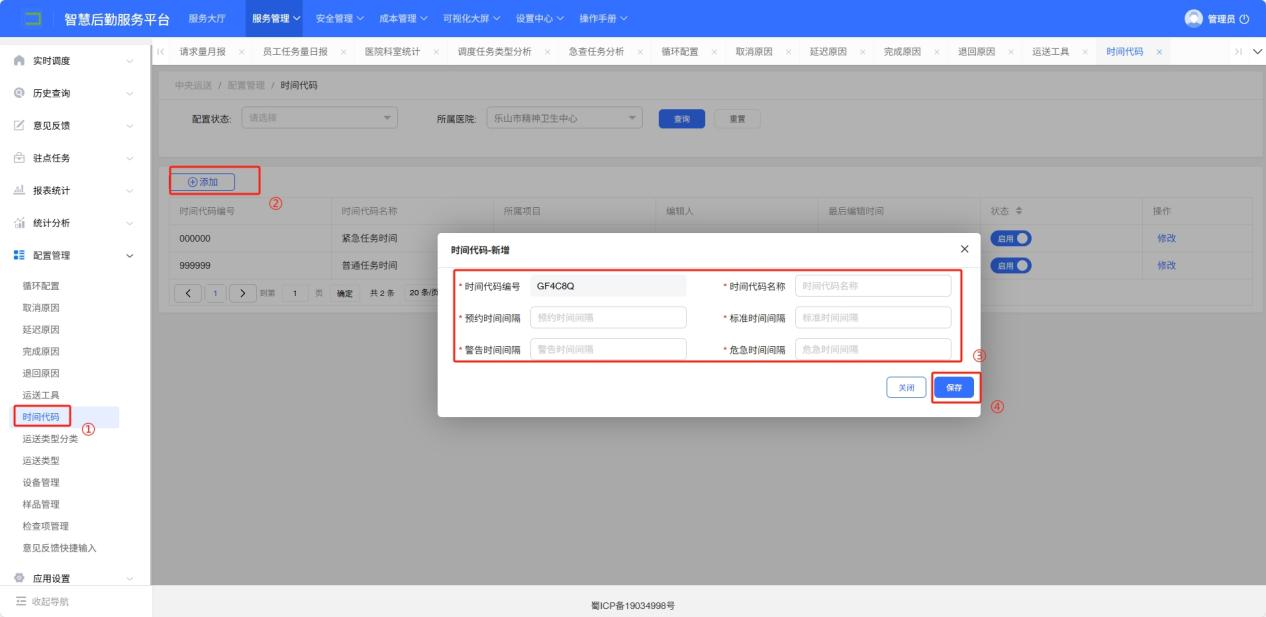Click the 统计分析 icon in sidebar
1266x617 pixels.
point(18,223)
